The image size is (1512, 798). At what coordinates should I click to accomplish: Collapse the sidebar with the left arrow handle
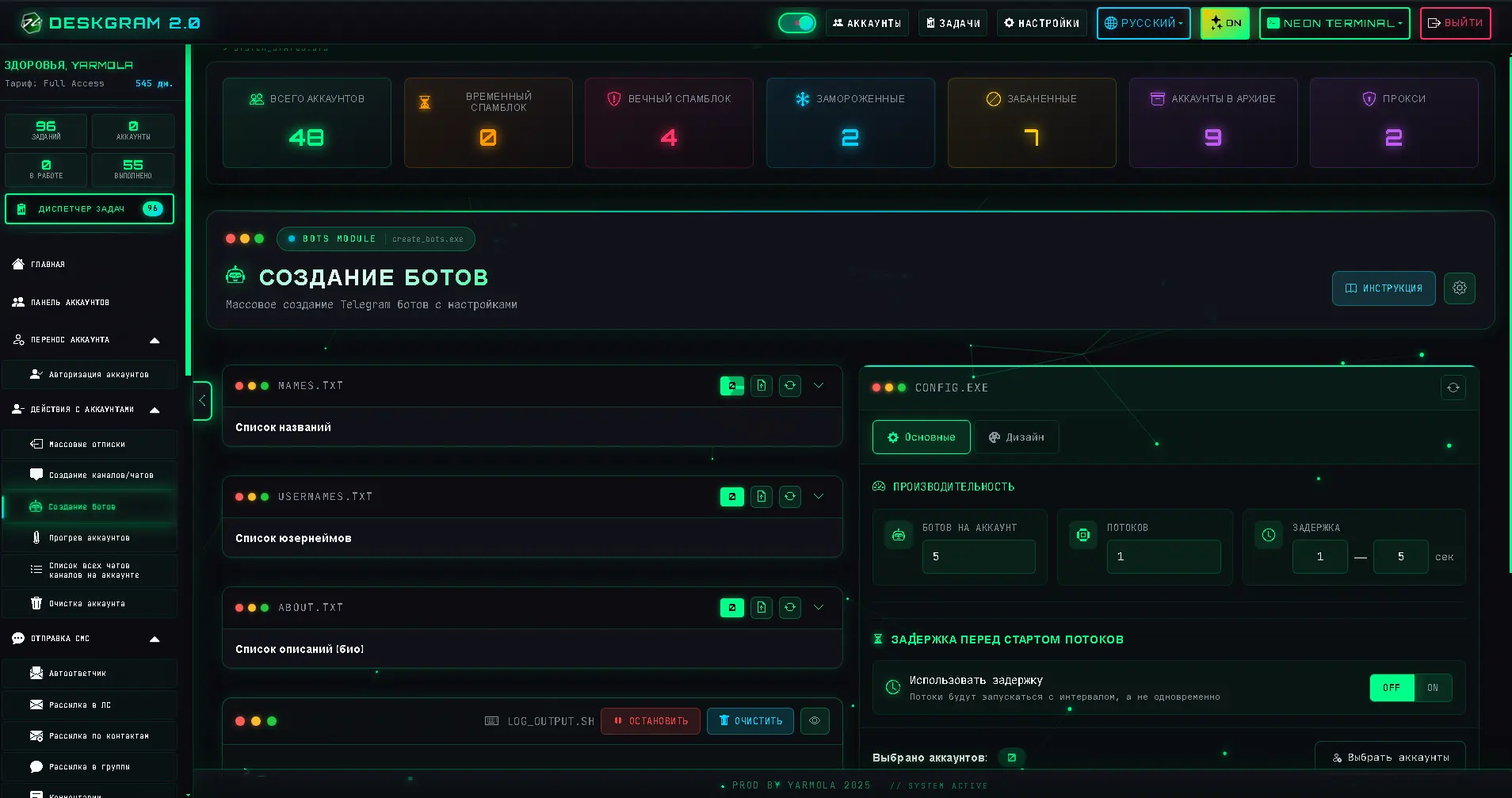(202, 401)
